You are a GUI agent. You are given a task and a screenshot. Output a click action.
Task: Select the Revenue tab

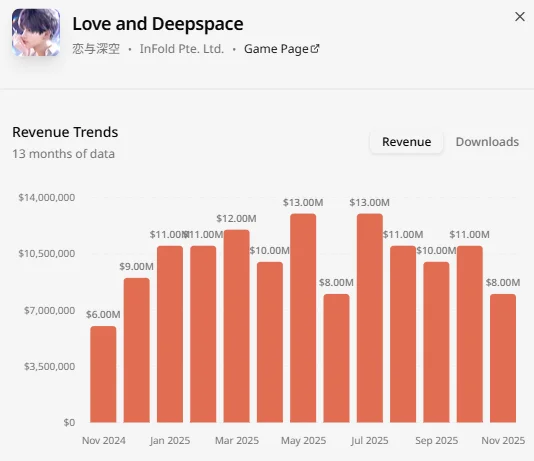[x=406, y=142]
